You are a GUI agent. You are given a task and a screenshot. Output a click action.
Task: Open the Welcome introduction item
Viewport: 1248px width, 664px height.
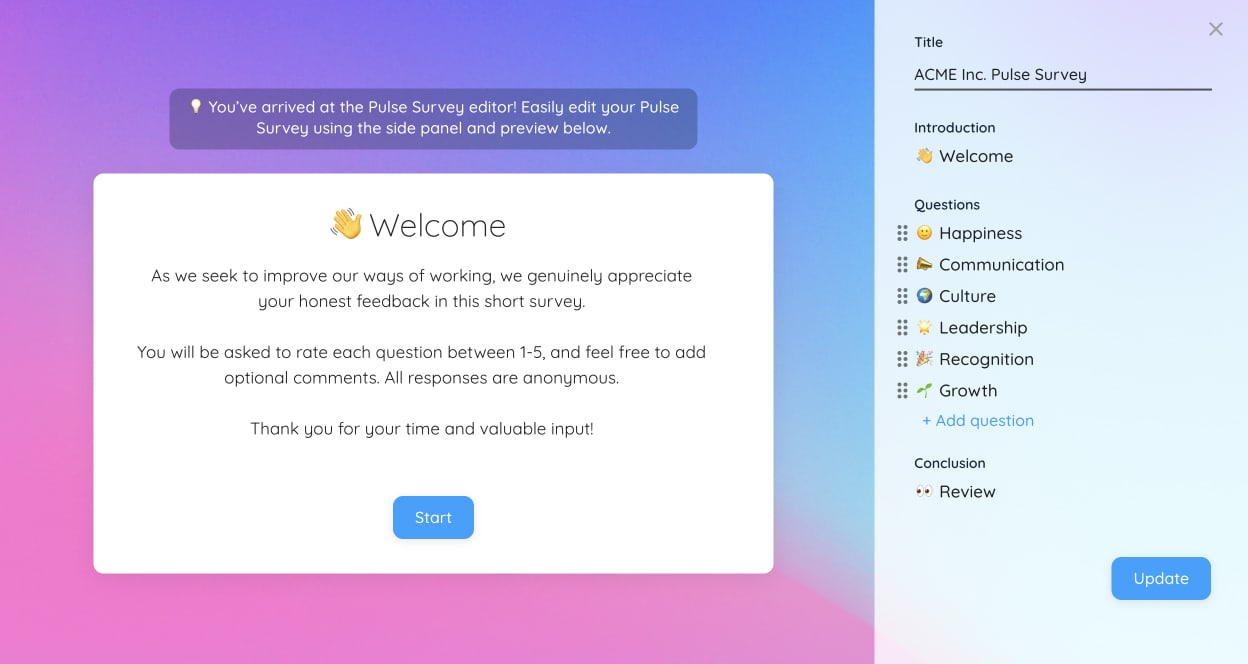tap(964, 156)
